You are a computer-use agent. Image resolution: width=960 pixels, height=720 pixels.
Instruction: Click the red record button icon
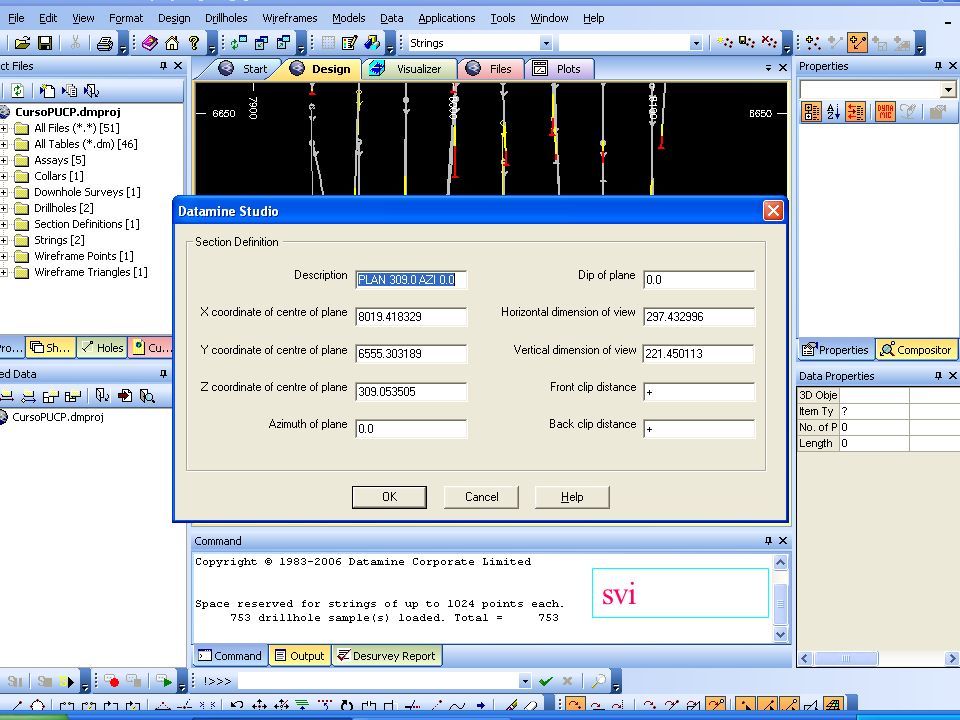pyautogui.click(x=111, y=681)
